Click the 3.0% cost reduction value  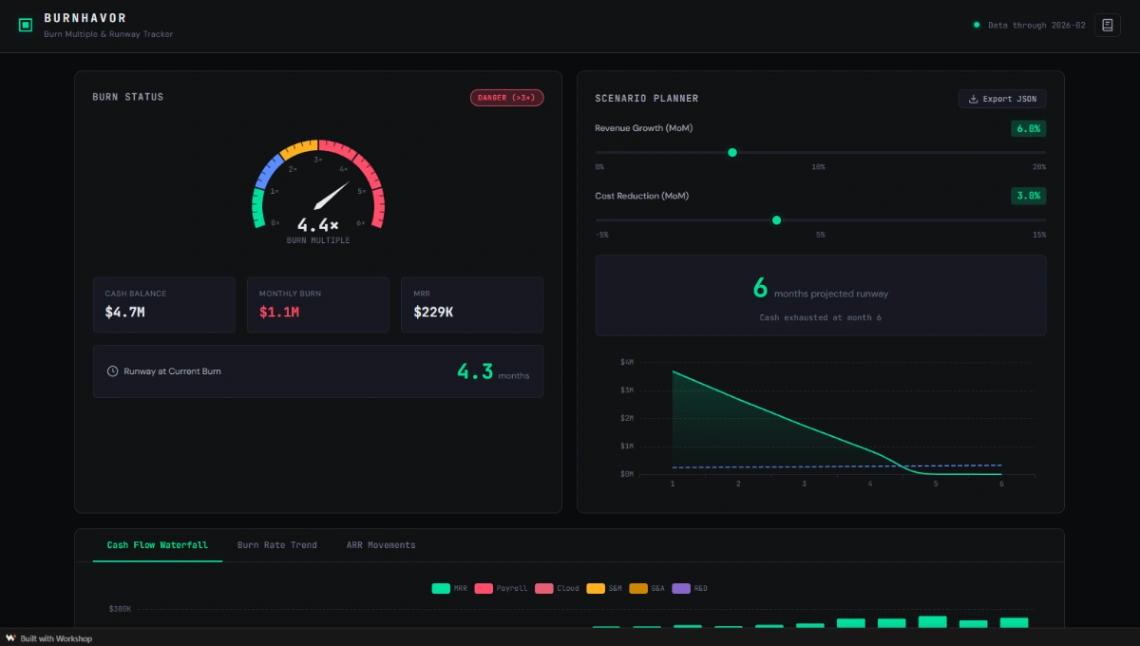coord(1028,196)
